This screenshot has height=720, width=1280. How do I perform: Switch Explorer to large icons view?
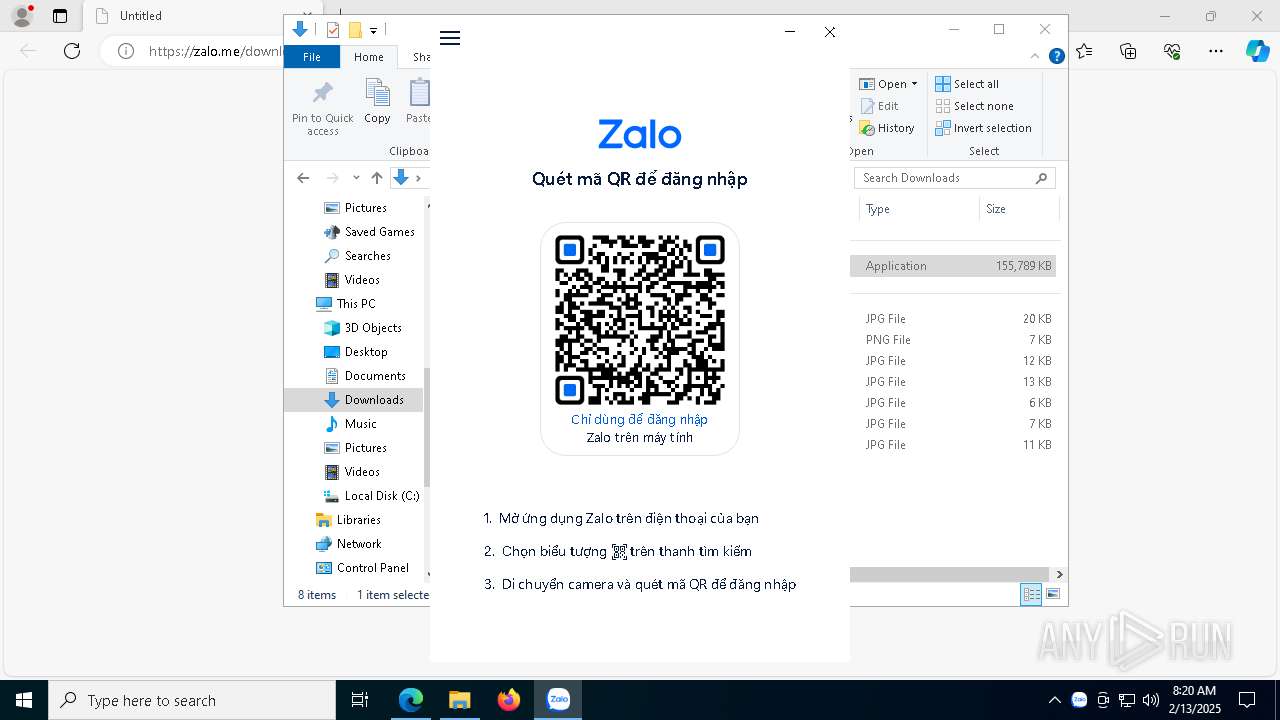tap(1052, 594)
